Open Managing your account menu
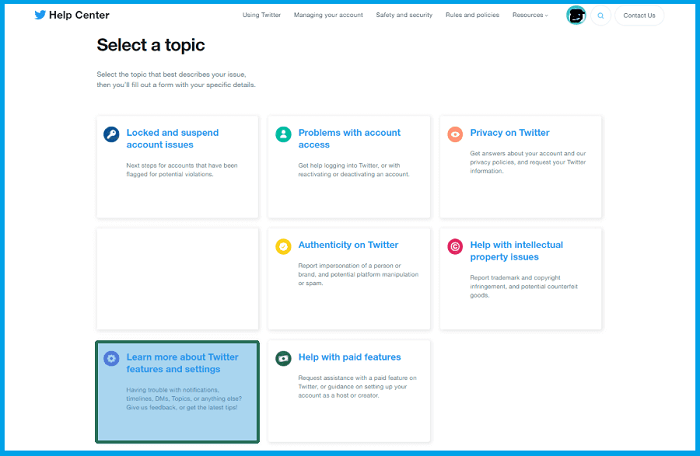Screen dimensions: 700x456 328,15
